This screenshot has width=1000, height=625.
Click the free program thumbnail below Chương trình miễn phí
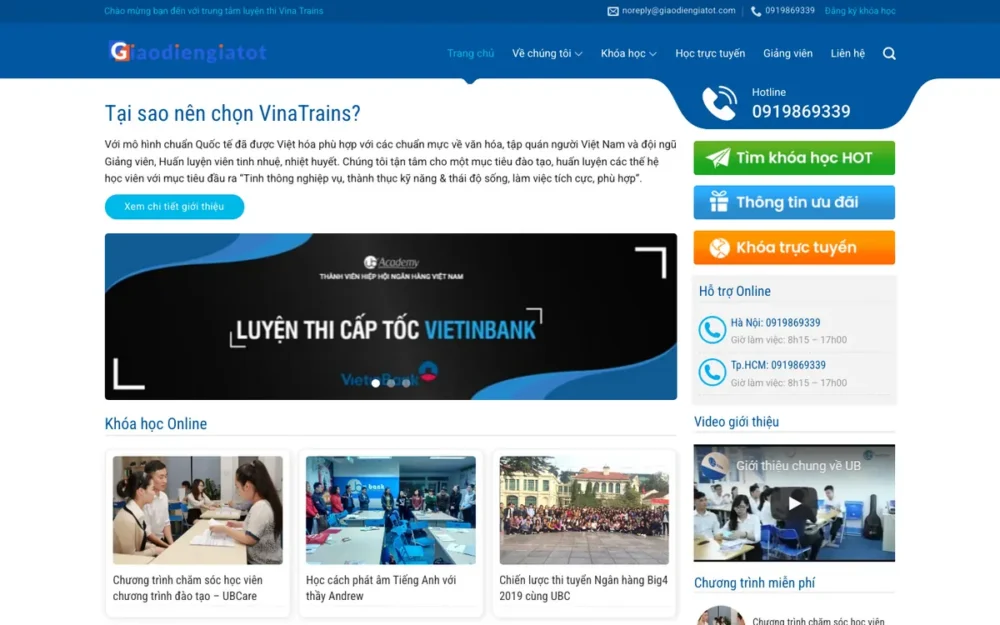pyautogui.click(x=721, y=616)
